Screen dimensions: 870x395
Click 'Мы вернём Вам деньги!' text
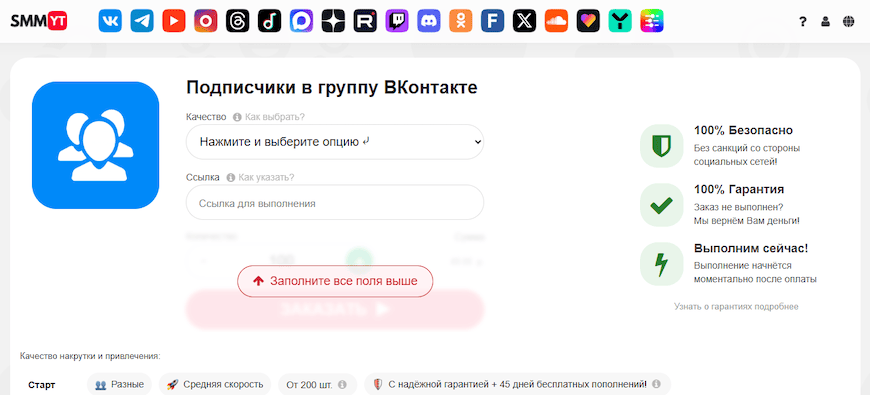(x=746, y=221)
